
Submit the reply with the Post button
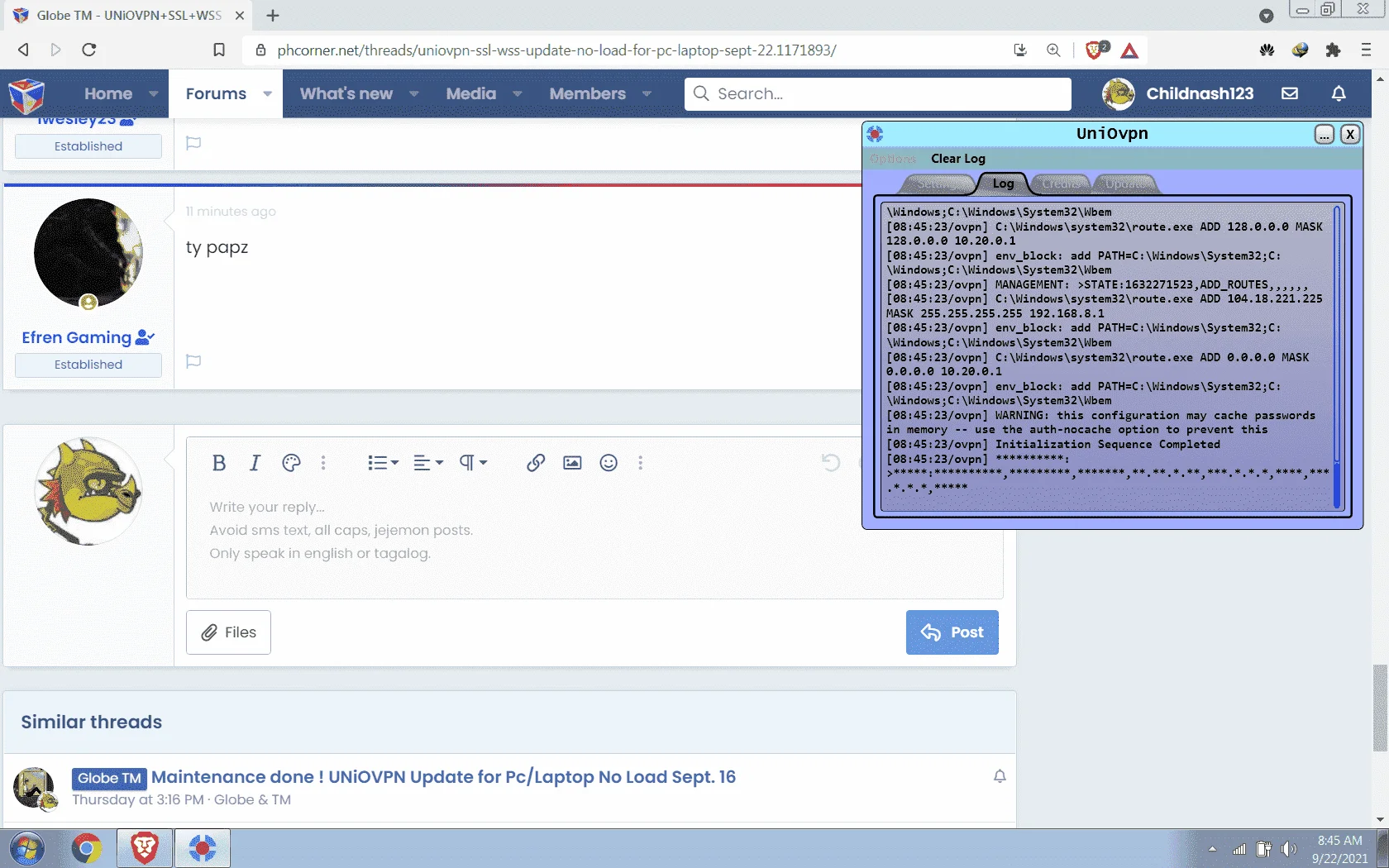pos(952,632)
